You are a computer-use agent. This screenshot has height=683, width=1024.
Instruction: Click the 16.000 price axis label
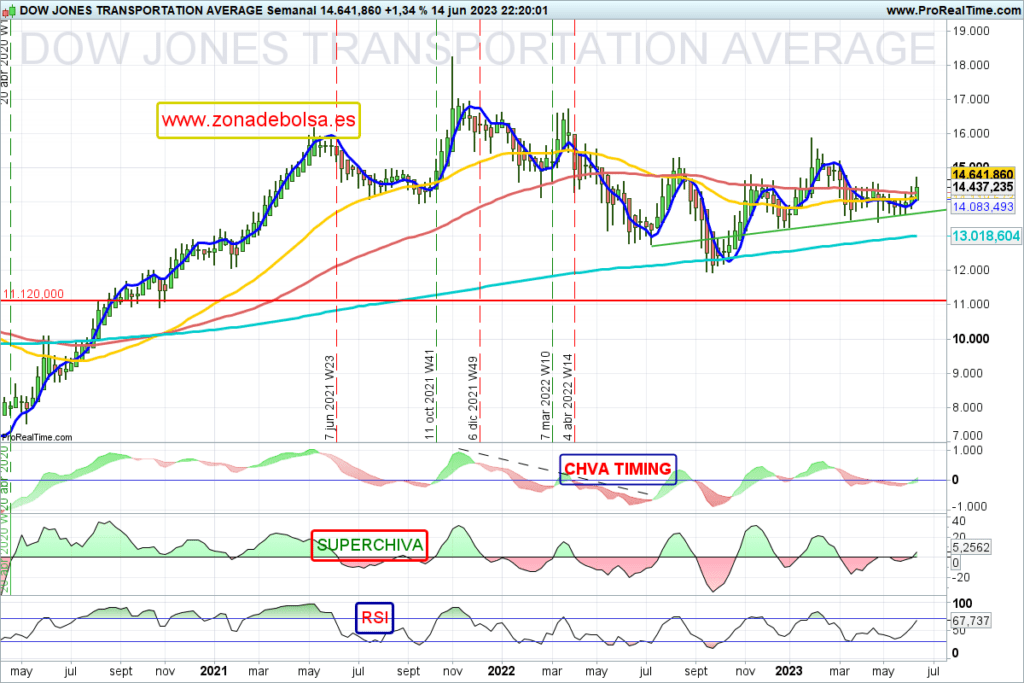point(971,133)
